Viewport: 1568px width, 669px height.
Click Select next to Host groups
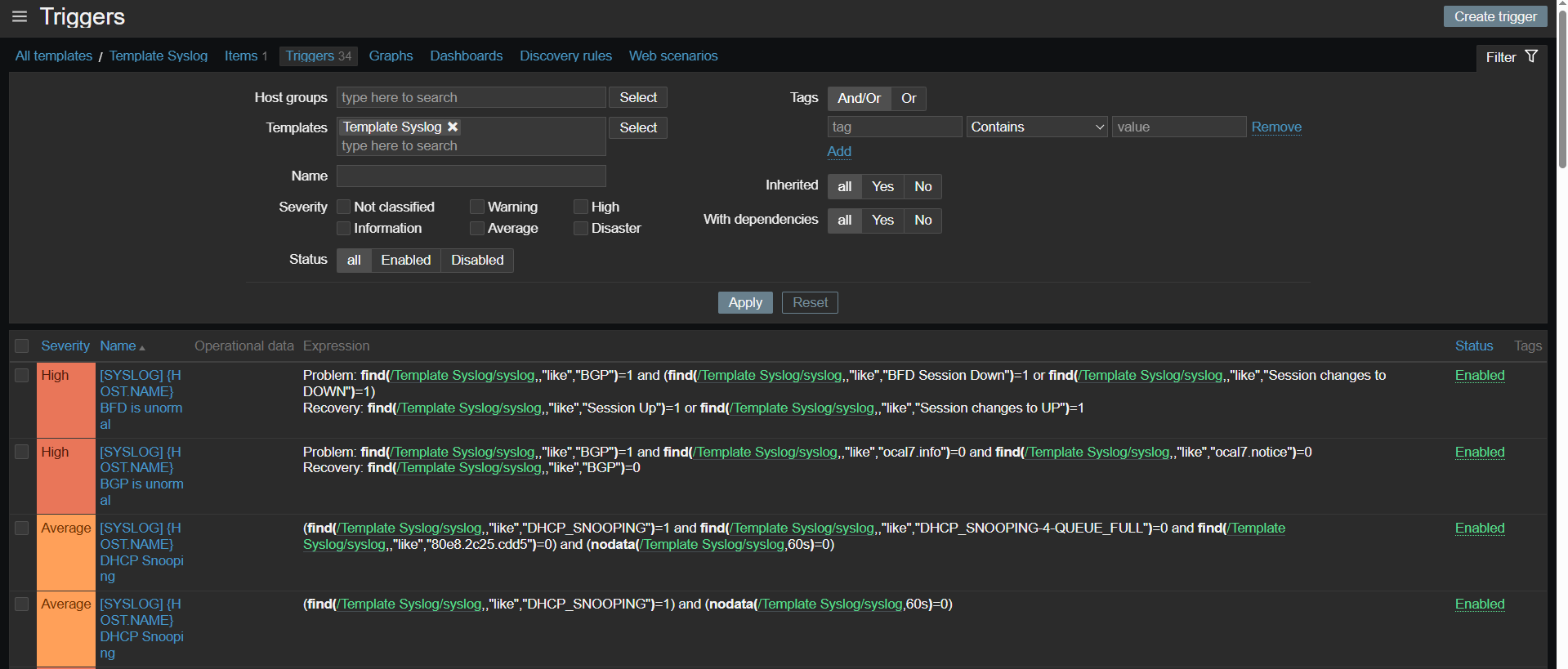pyautogui.click(x=638, y=97)
